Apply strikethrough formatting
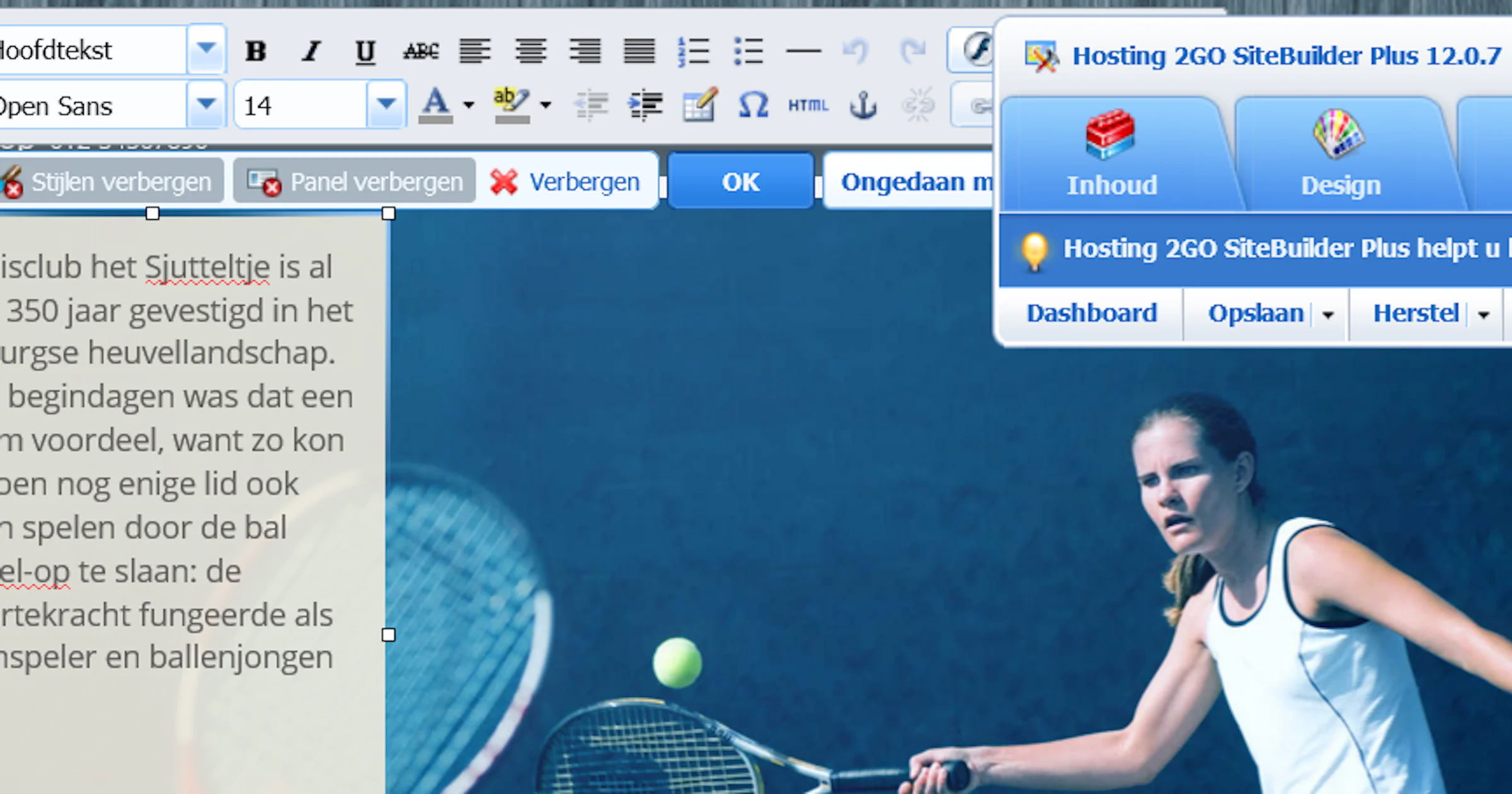 (x=421, y=51)
